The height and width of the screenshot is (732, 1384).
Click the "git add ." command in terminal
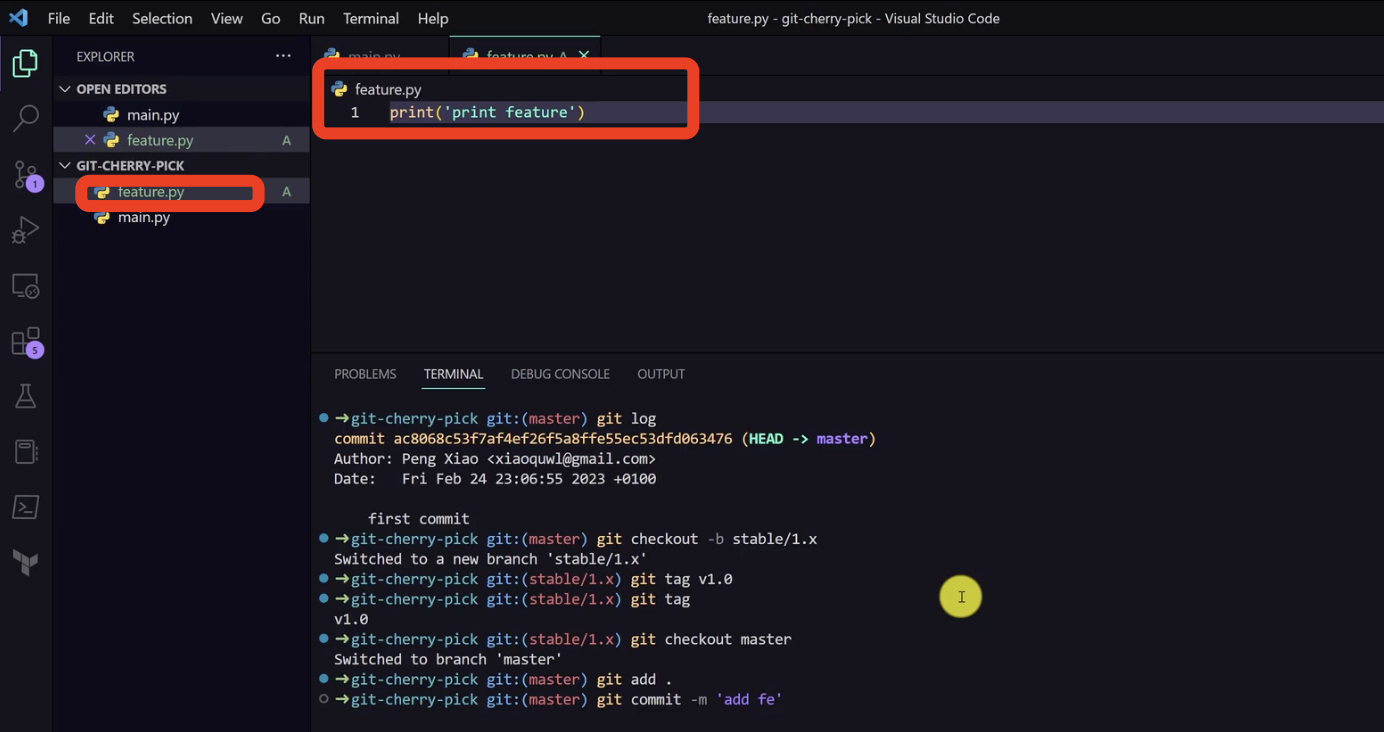point(634,679)
